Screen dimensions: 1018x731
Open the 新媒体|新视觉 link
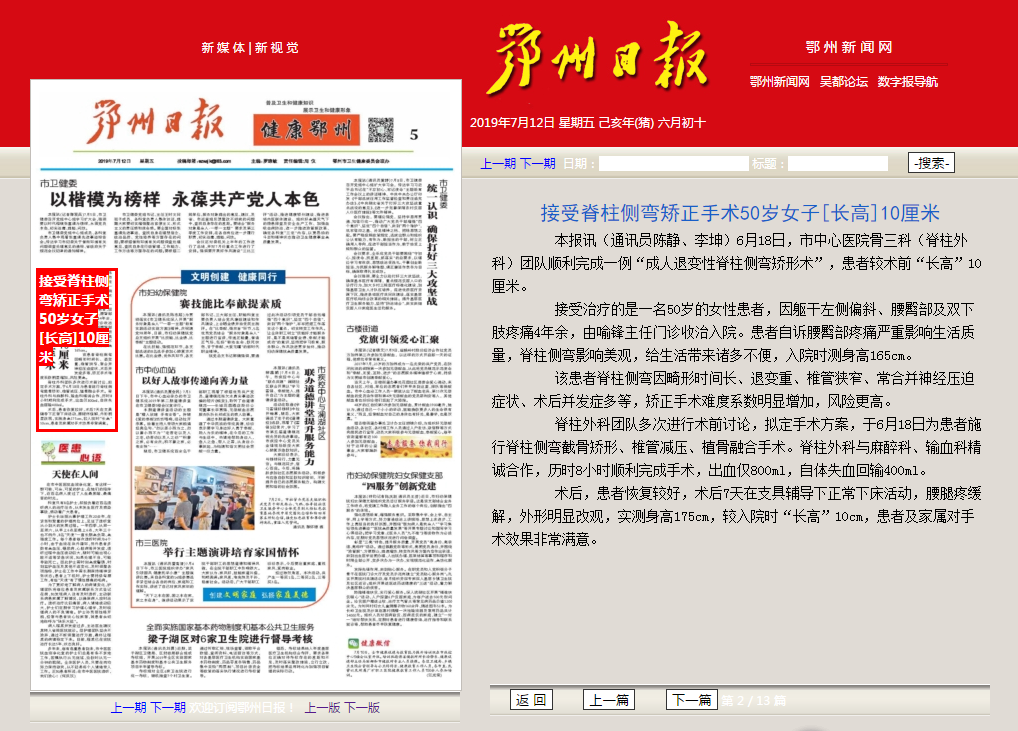249,48
